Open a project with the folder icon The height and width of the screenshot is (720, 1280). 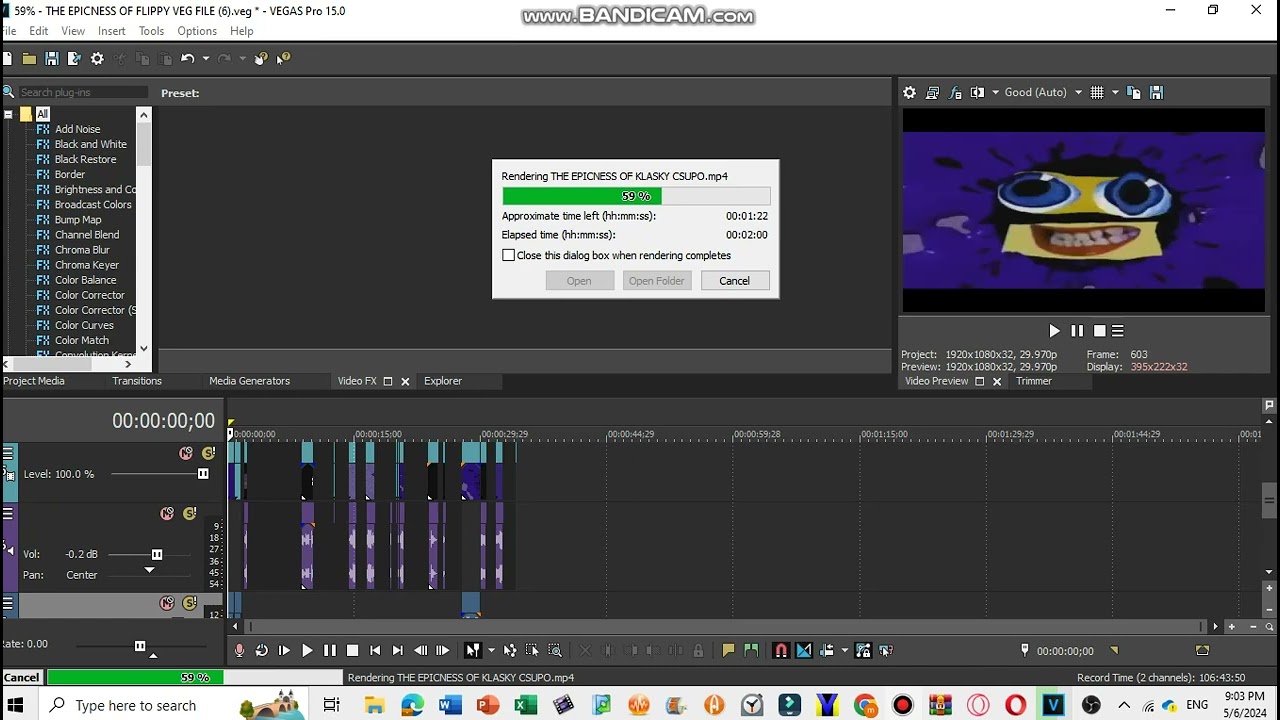coord(29,59)
